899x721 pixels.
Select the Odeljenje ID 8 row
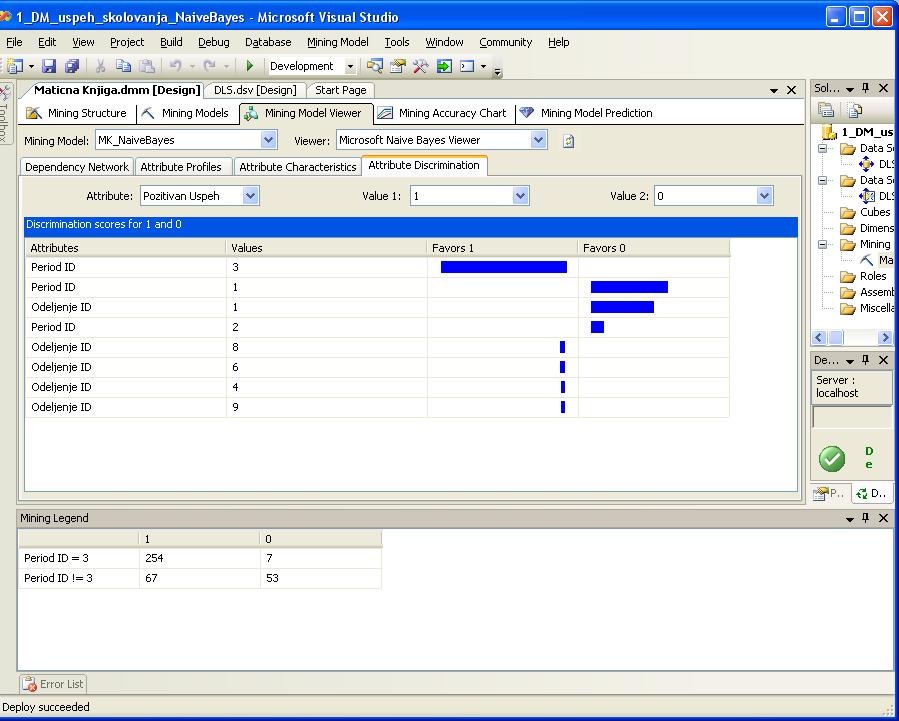(x=377, y=347)
